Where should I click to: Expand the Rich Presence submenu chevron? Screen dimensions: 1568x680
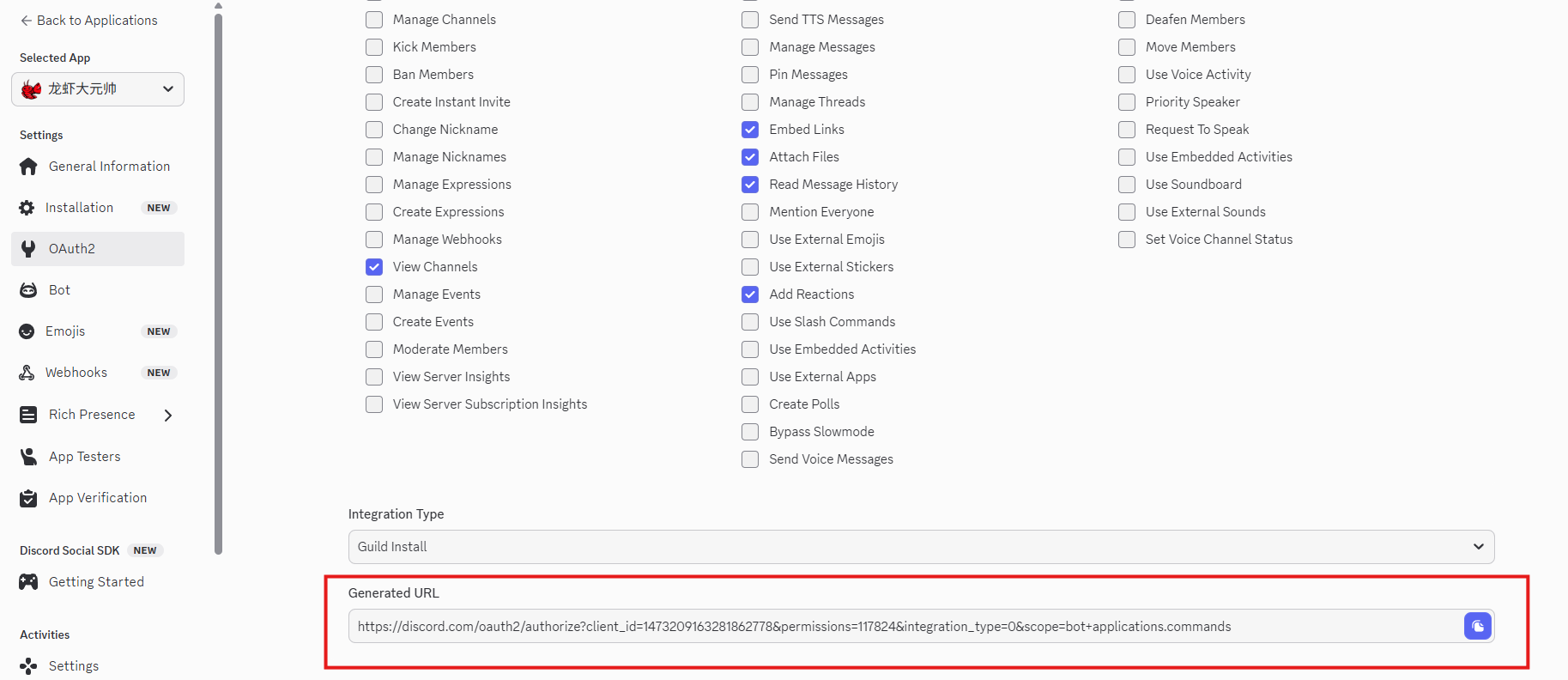168,416
